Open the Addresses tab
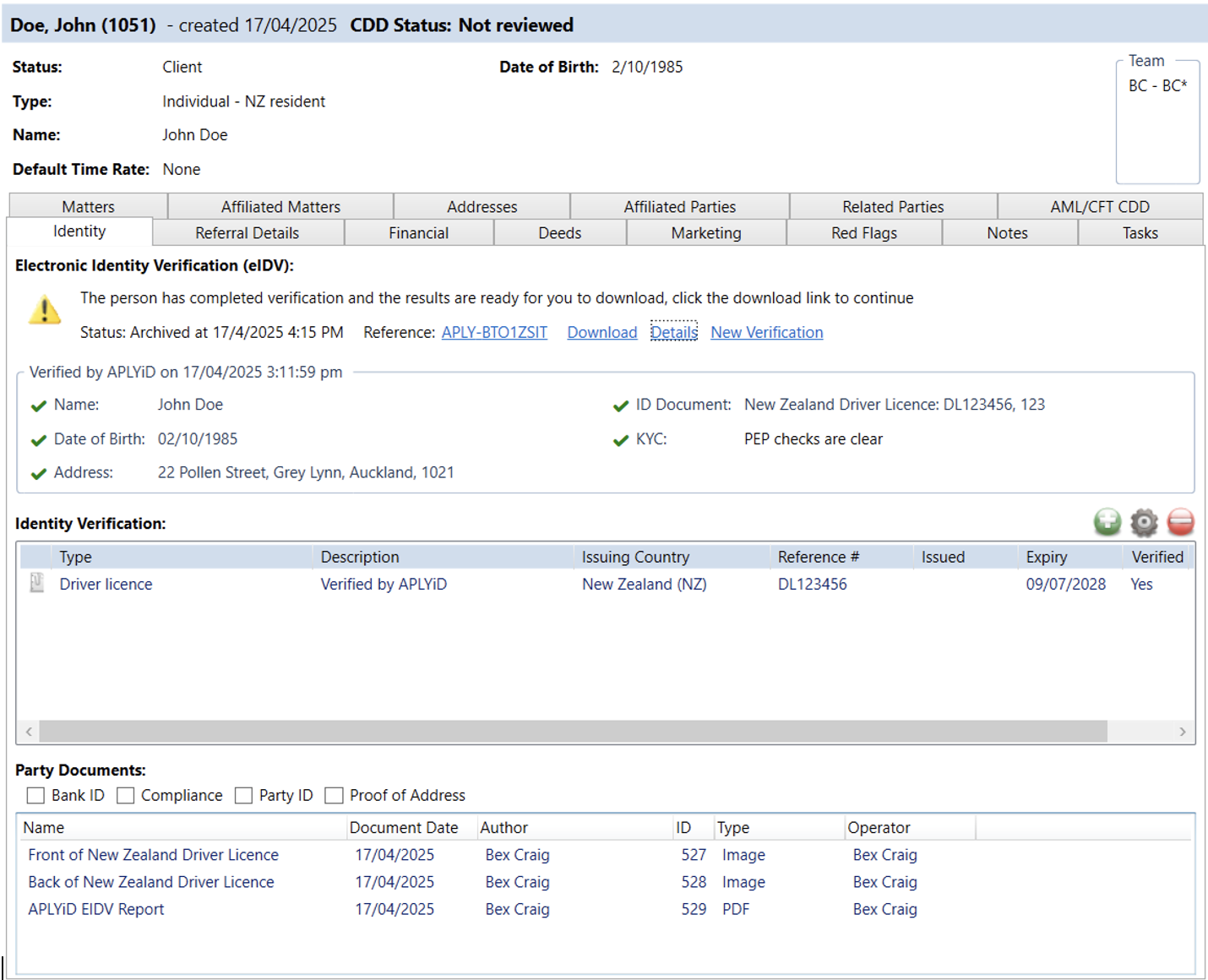This screenshot has height=980, width=1208. (x=482, y=206)
